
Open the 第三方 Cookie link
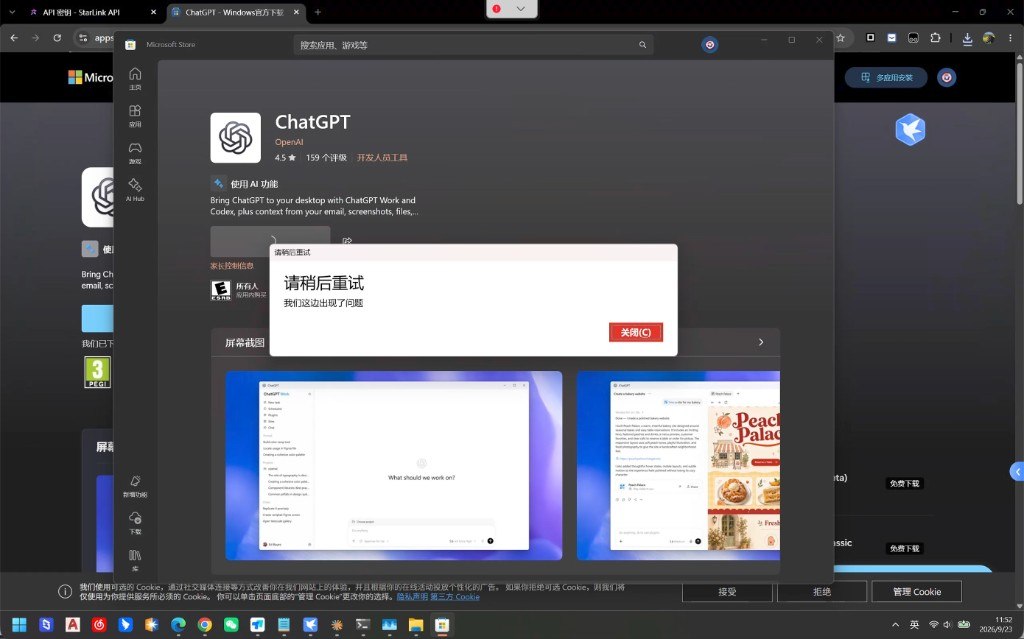point(455,597)
